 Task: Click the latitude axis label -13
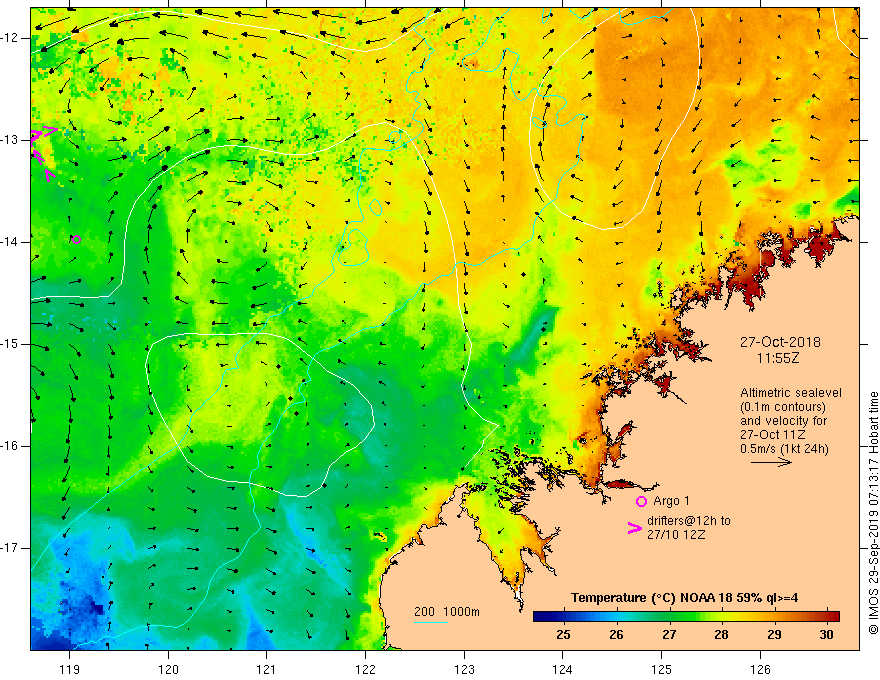tap(10, 140)
